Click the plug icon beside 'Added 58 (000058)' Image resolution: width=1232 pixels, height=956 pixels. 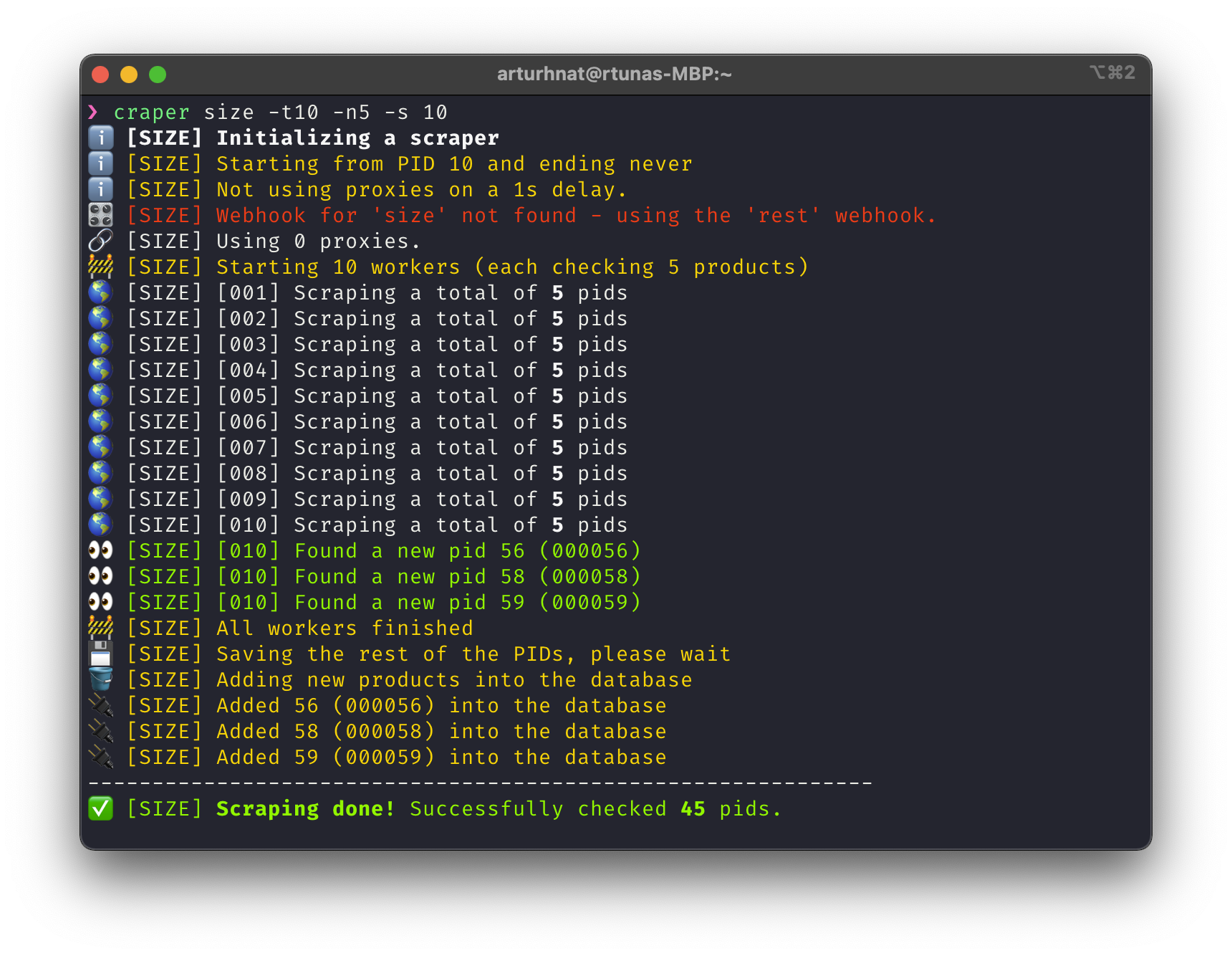(100, 731)
